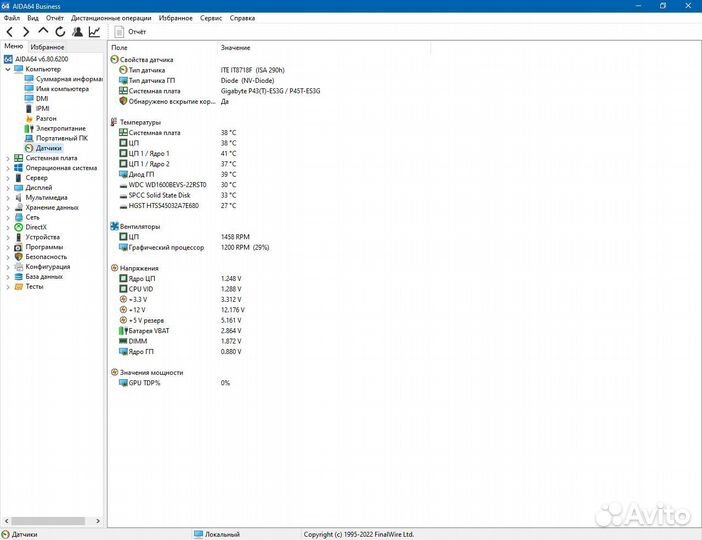
Task: Select the CPU VID voltage row
Action: (180, 289)
